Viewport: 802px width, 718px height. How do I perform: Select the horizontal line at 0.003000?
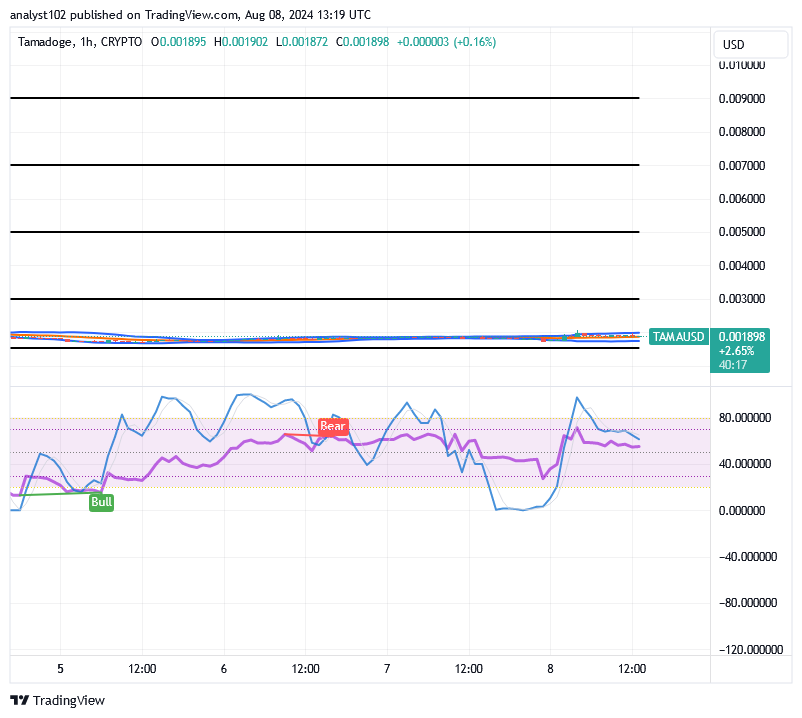tap(324, 299)
